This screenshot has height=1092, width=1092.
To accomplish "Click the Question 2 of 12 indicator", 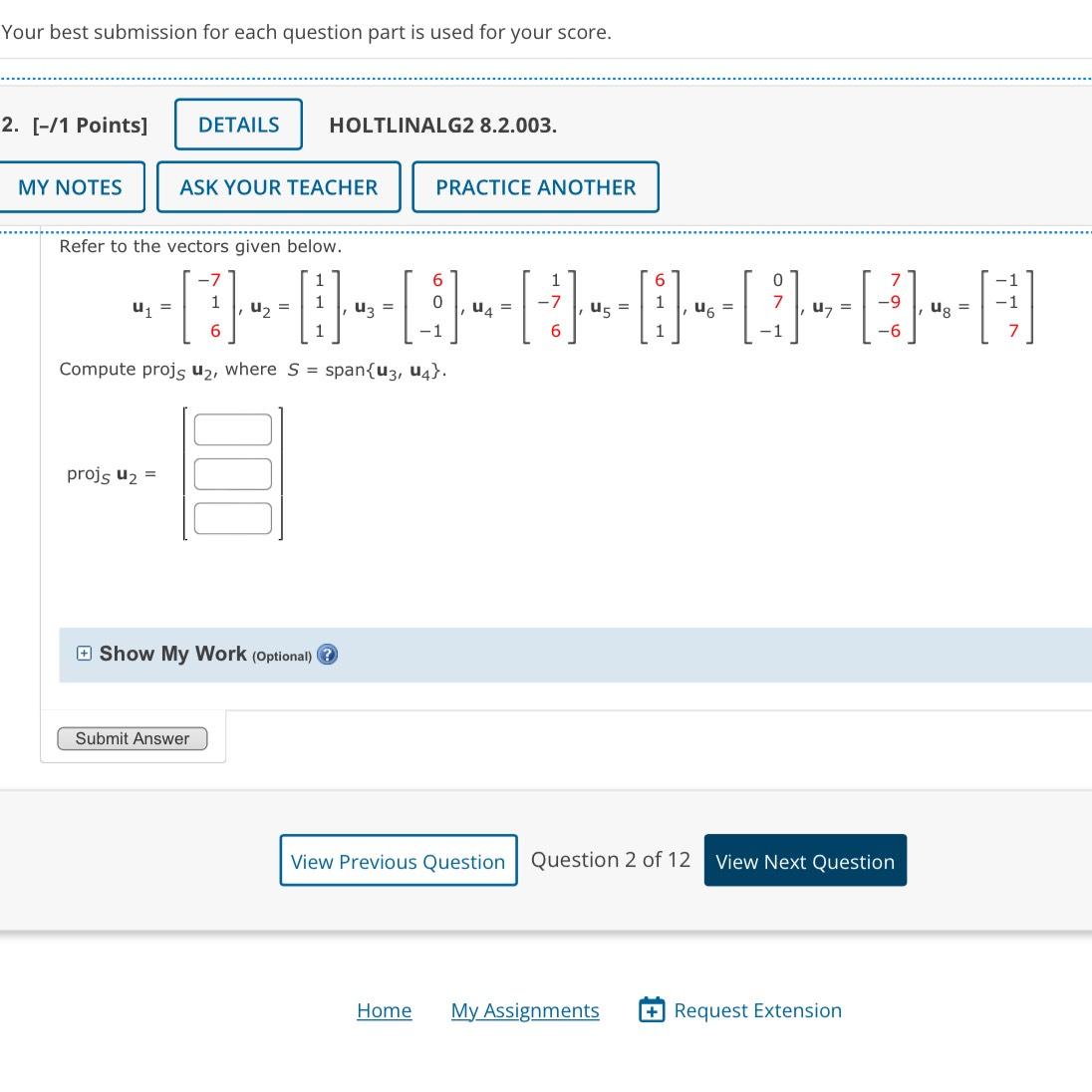I will 609,860.
